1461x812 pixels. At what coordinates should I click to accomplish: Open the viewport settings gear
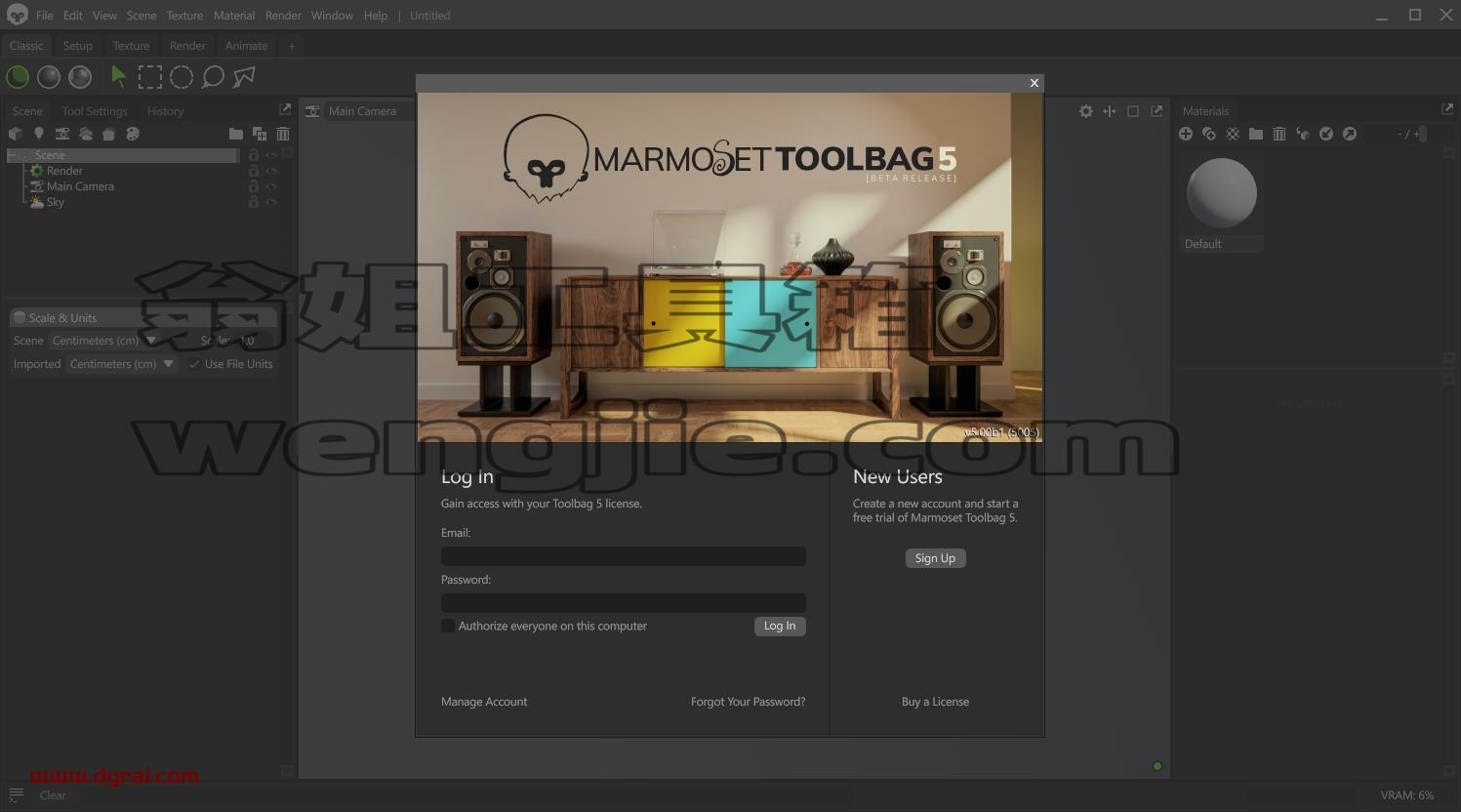pos(1086,111)
